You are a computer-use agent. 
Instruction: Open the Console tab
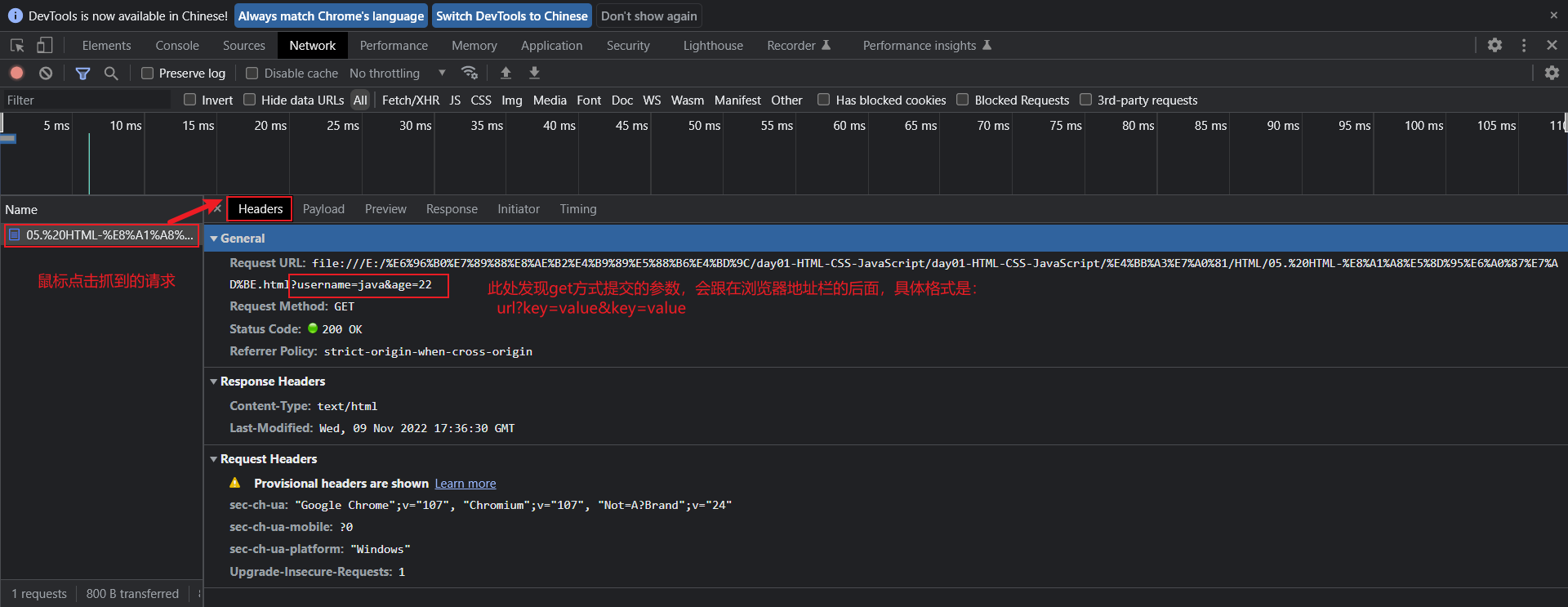(177, 46)
